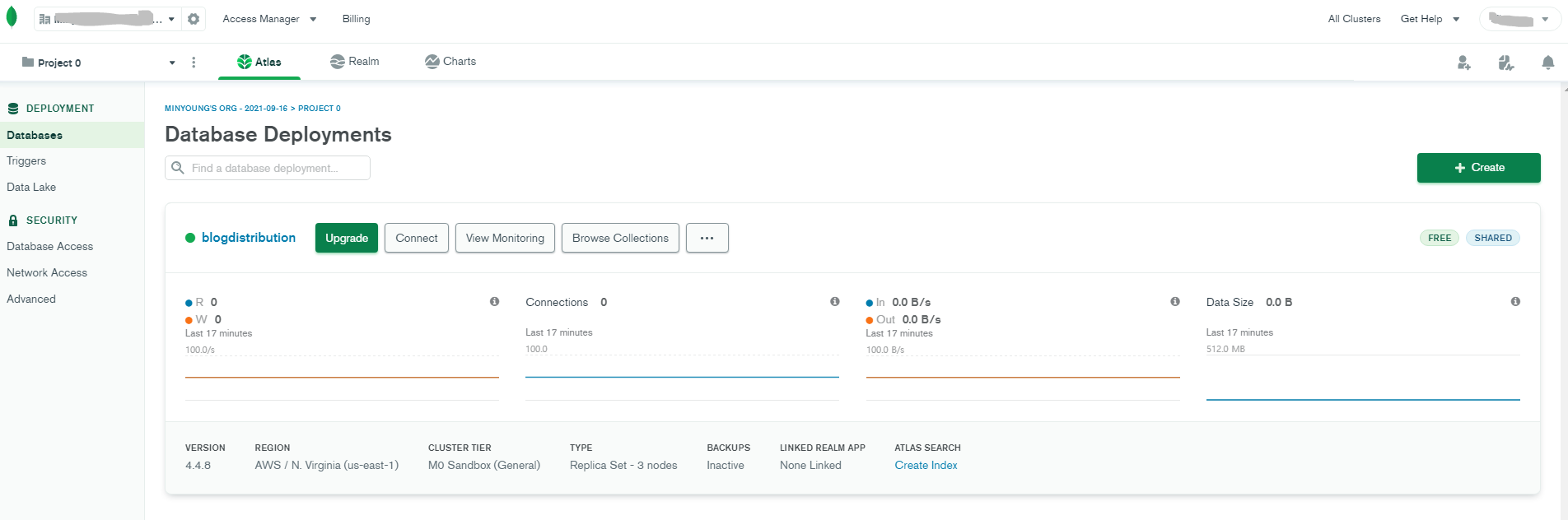
Task: Switch to the Realm tab
Action: tap(355, 62)
